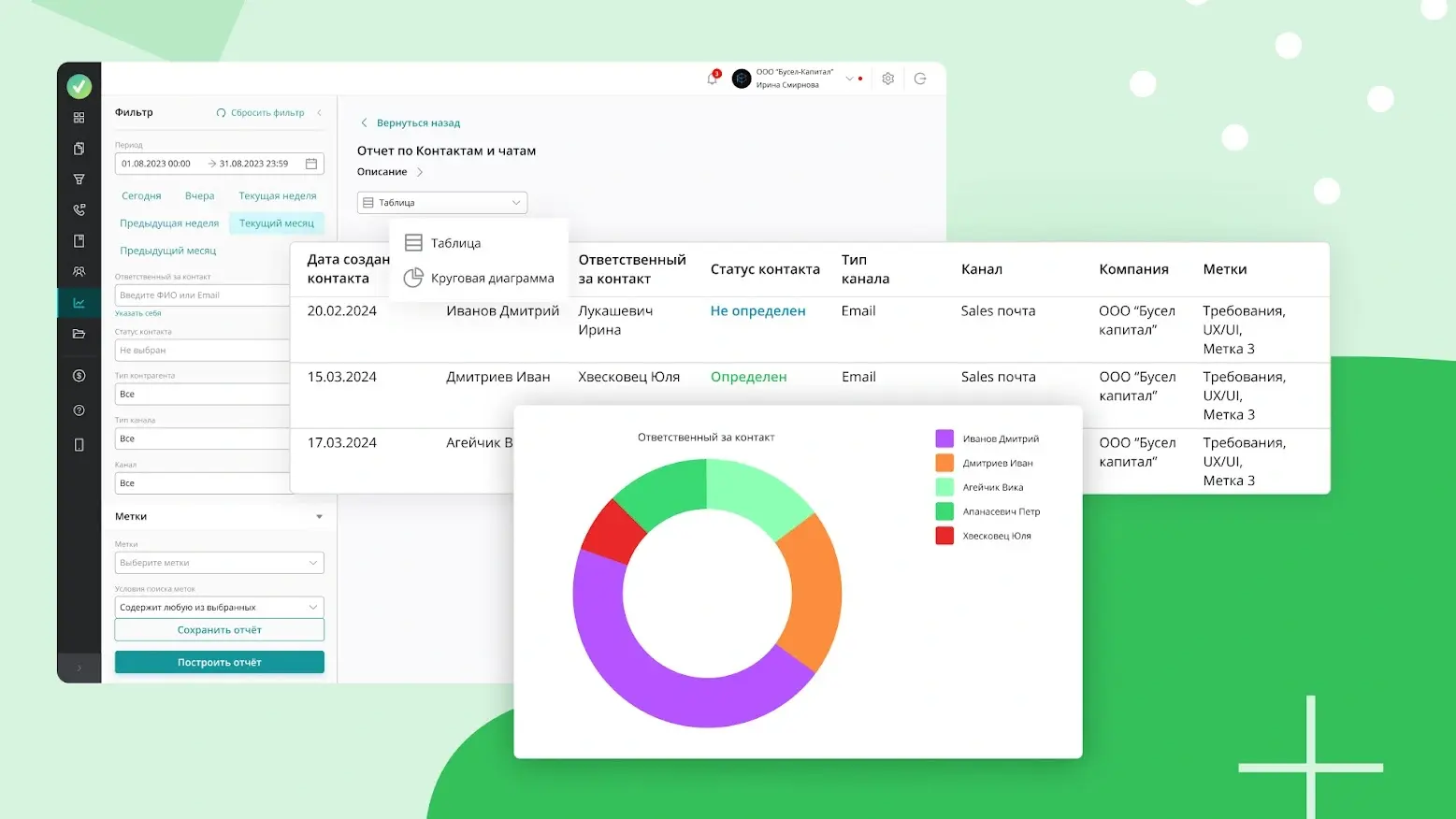Open the funnel icon in sidebar
1456x819 pixels.
click(x=79, y=180)
